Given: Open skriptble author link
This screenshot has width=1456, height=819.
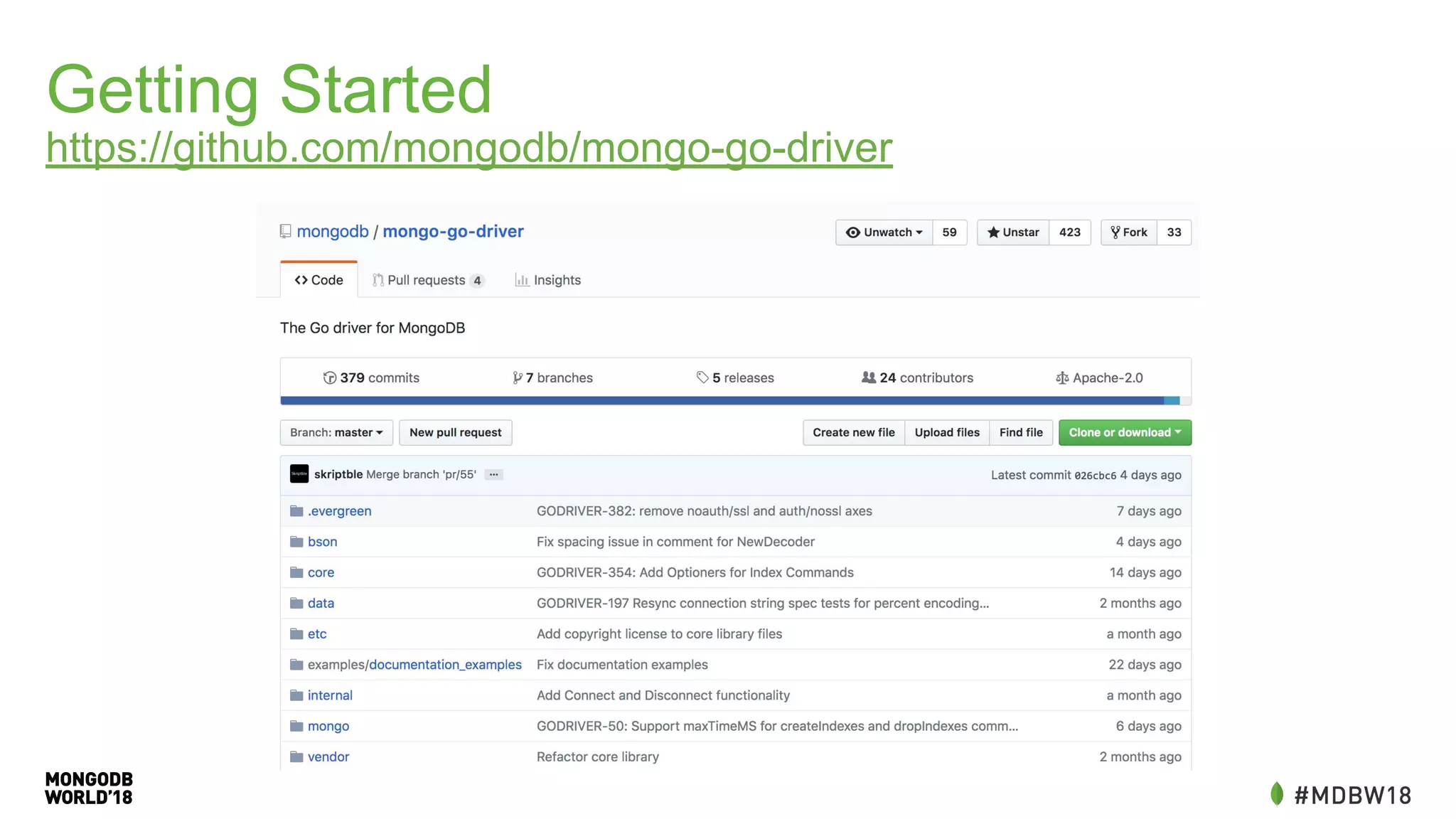Looking at the screenshot, I should pos(338,474).
